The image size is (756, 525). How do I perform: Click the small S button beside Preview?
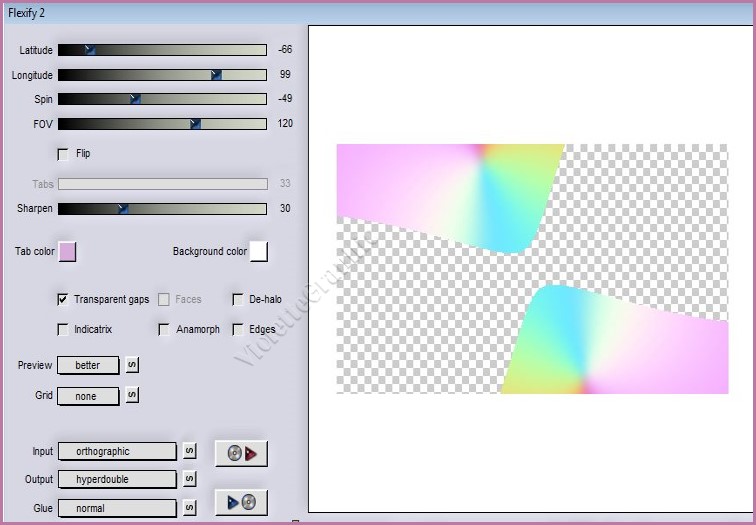[131, 365]
